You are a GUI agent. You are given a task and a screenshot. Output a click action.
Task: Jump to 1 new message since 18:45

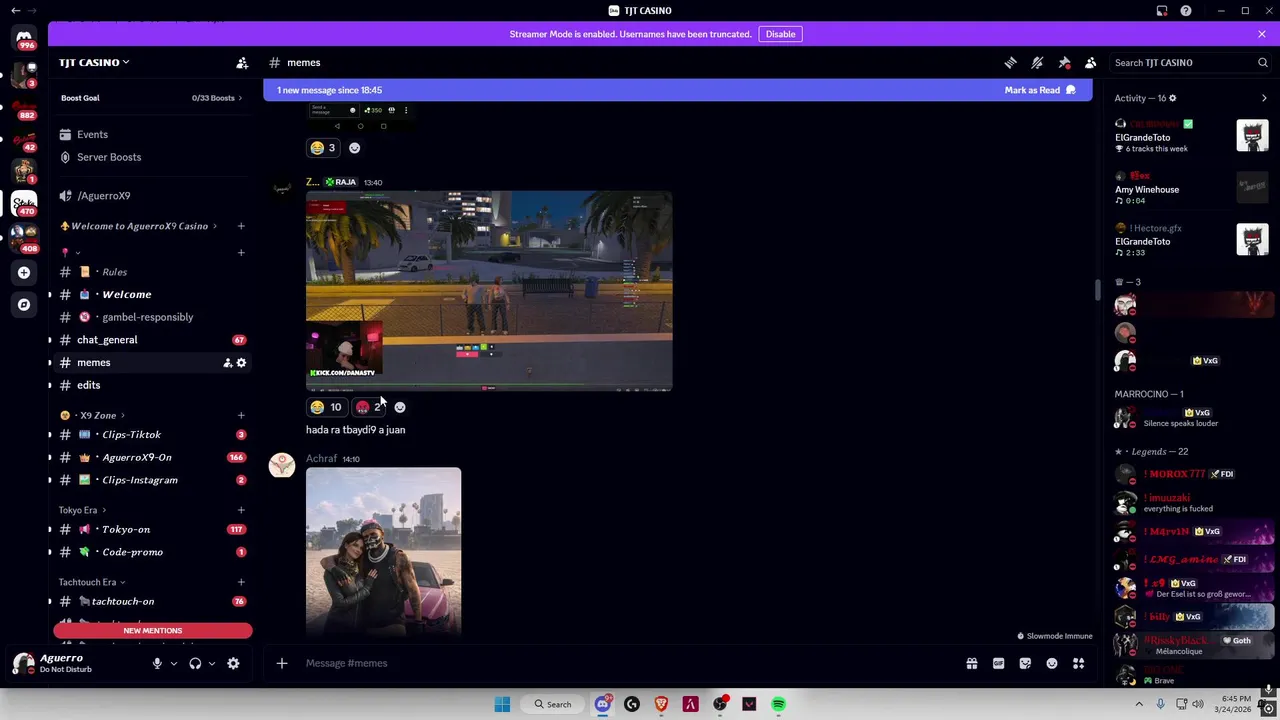pyautogui.click(x=329, y=90)
